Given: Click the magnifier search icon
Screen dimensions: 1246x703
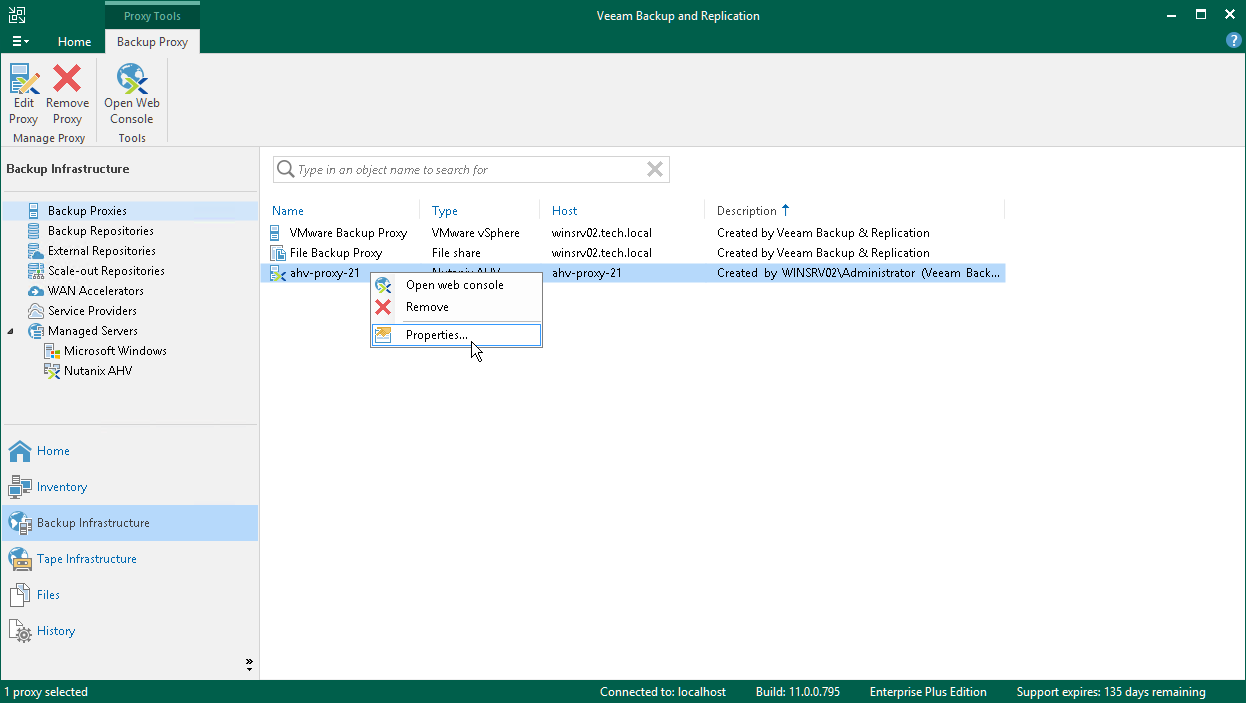Looking at the screenshot, I should click(x=286, y=170).
